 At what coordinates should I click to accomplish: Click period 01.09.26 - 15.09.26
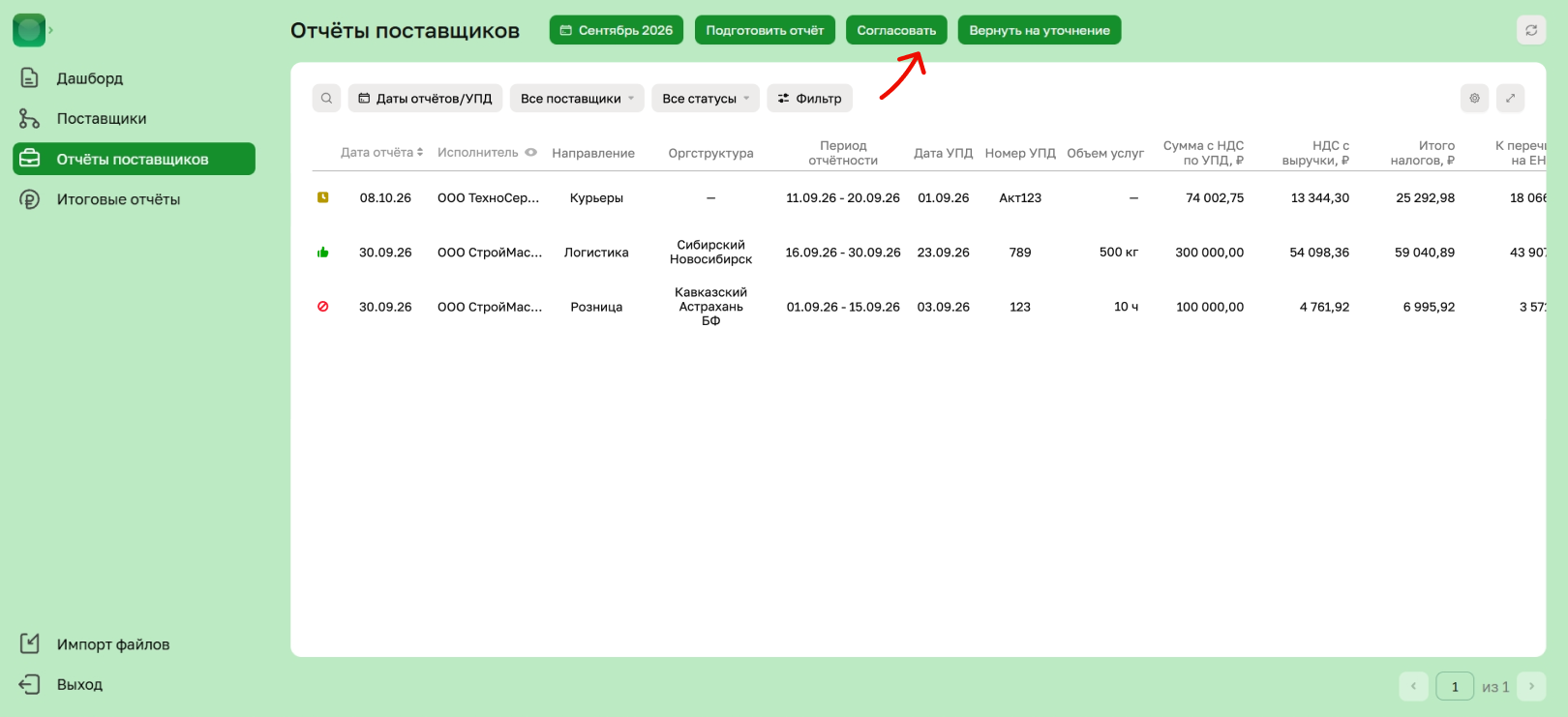(843, 307)
